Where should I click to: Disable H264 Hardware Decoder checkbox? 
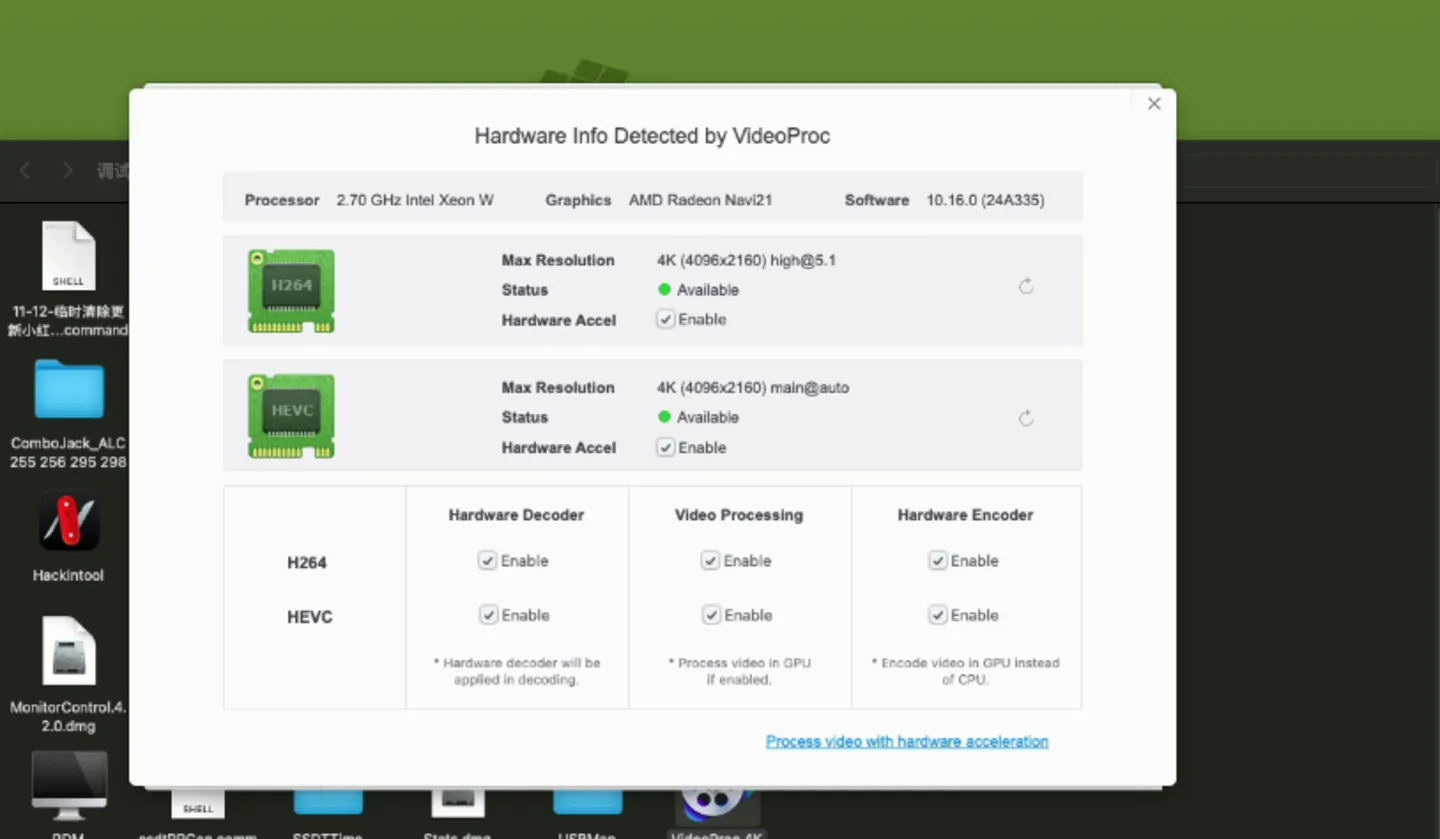(487, 561)
